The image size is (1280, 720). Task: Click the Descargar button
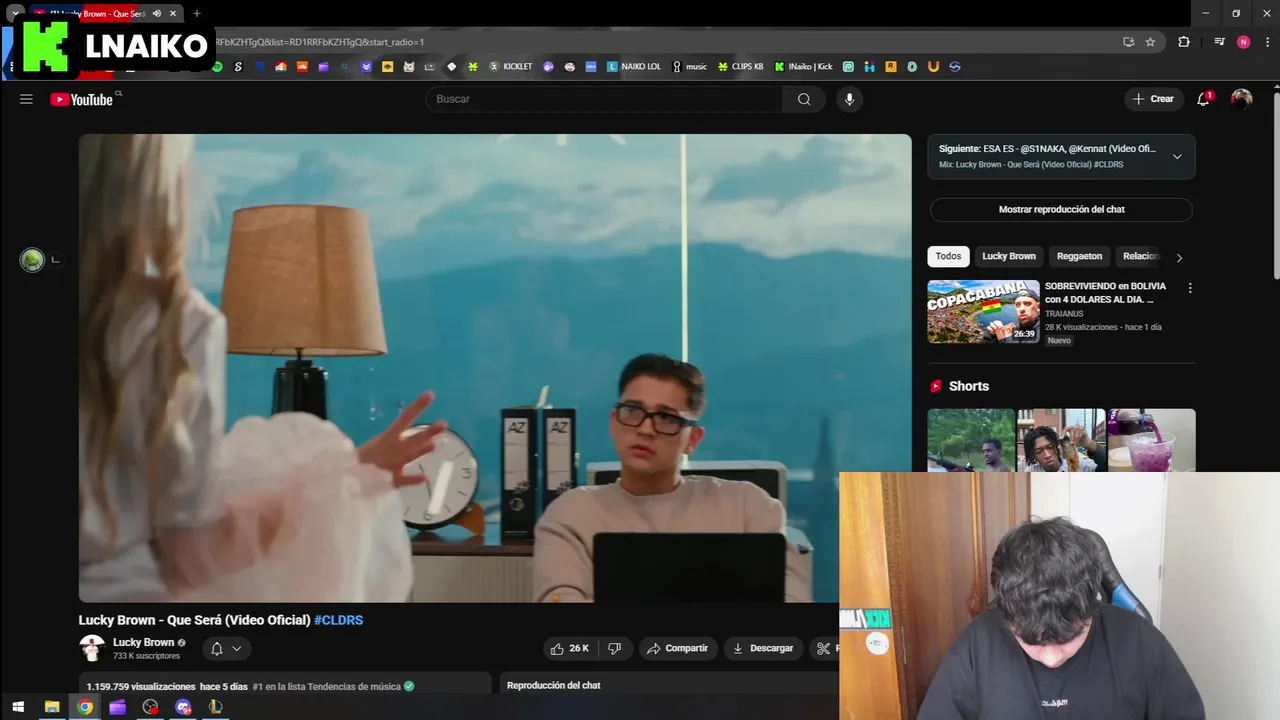tap(763, 648)
